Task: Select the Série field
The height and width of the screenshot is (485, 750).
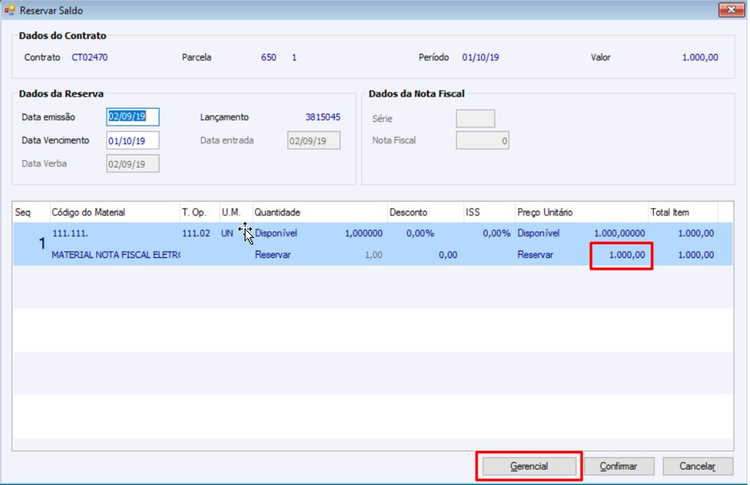Action: 475,119
